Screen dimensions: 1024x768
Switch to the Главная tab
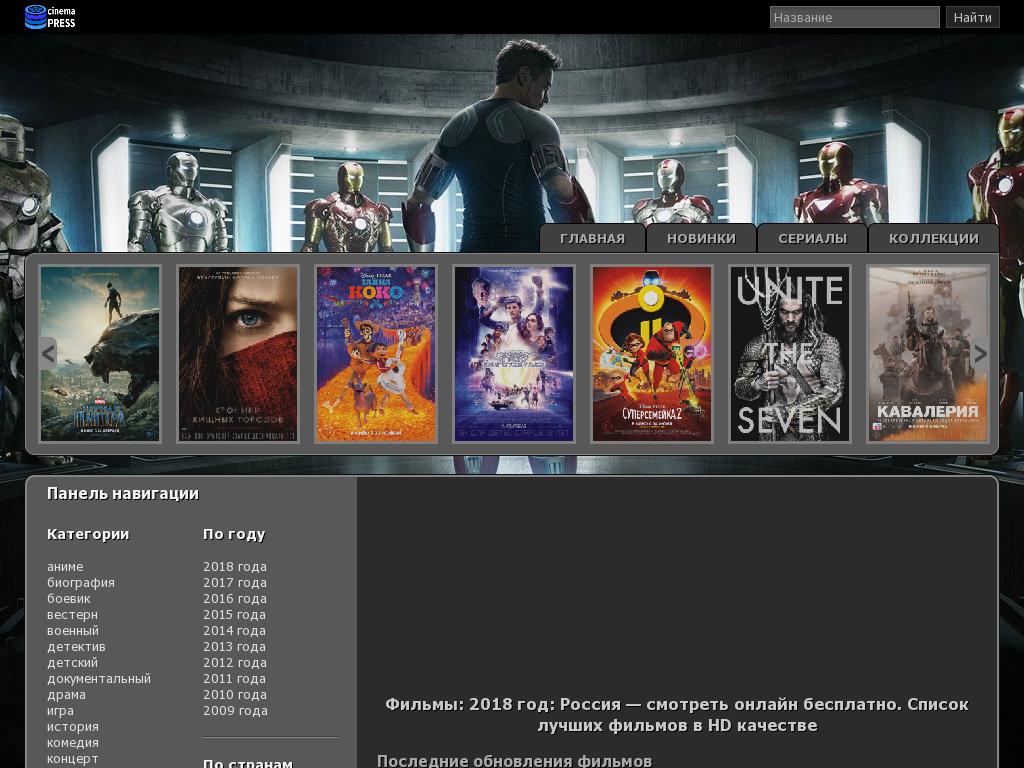pyautogui.click(x=592, y=239)
